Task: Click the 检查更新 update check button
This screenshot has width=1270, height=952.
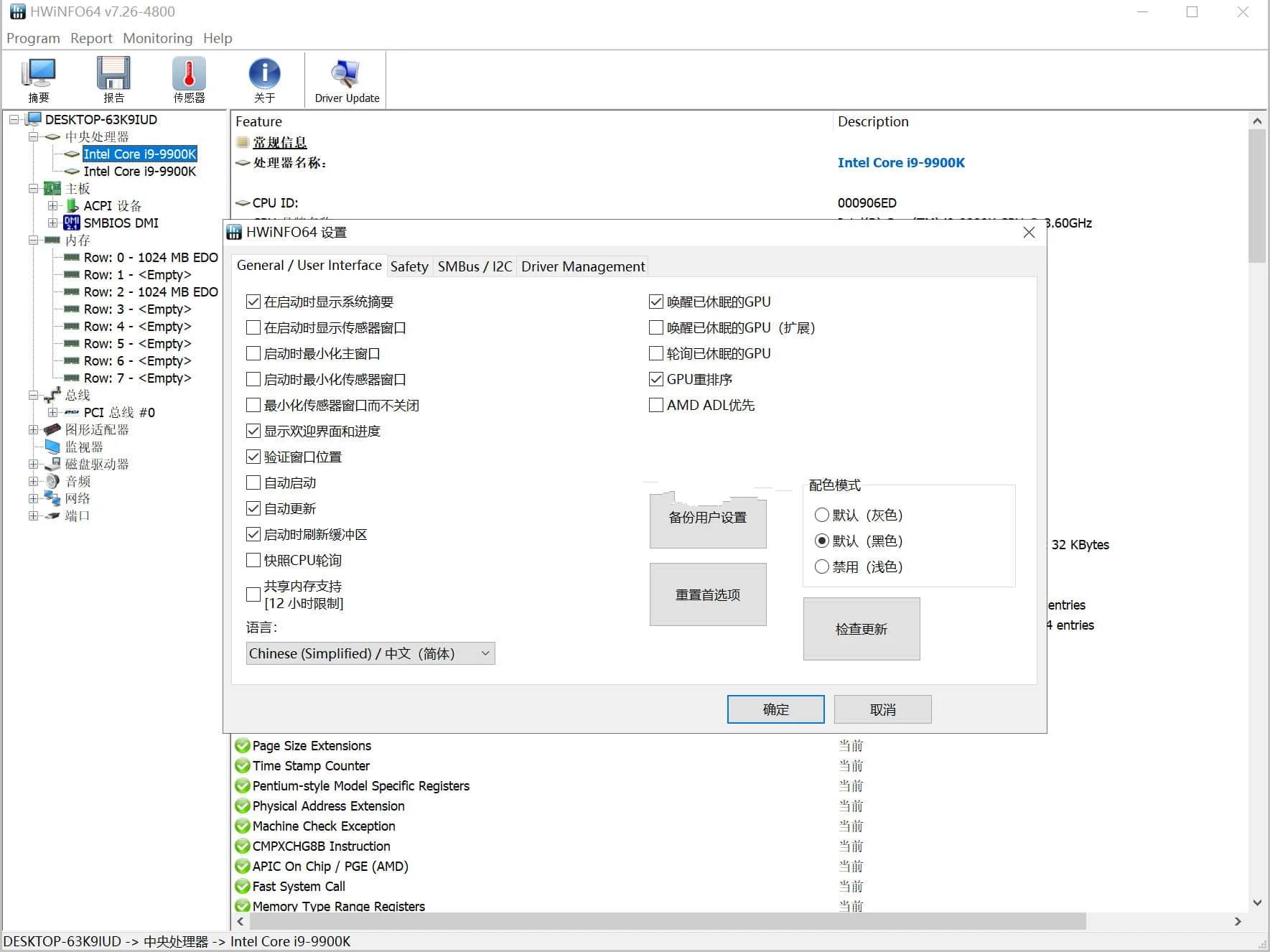Action: [x=862, y=629]
